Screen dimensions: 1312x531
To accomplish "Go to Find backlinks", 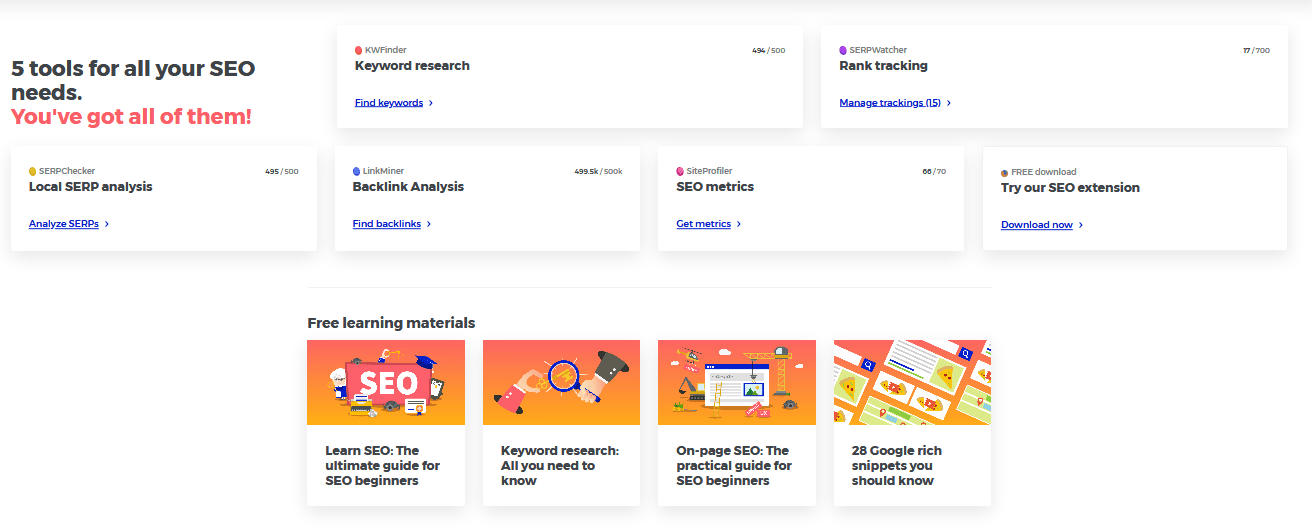I will [x=387, y=224].
